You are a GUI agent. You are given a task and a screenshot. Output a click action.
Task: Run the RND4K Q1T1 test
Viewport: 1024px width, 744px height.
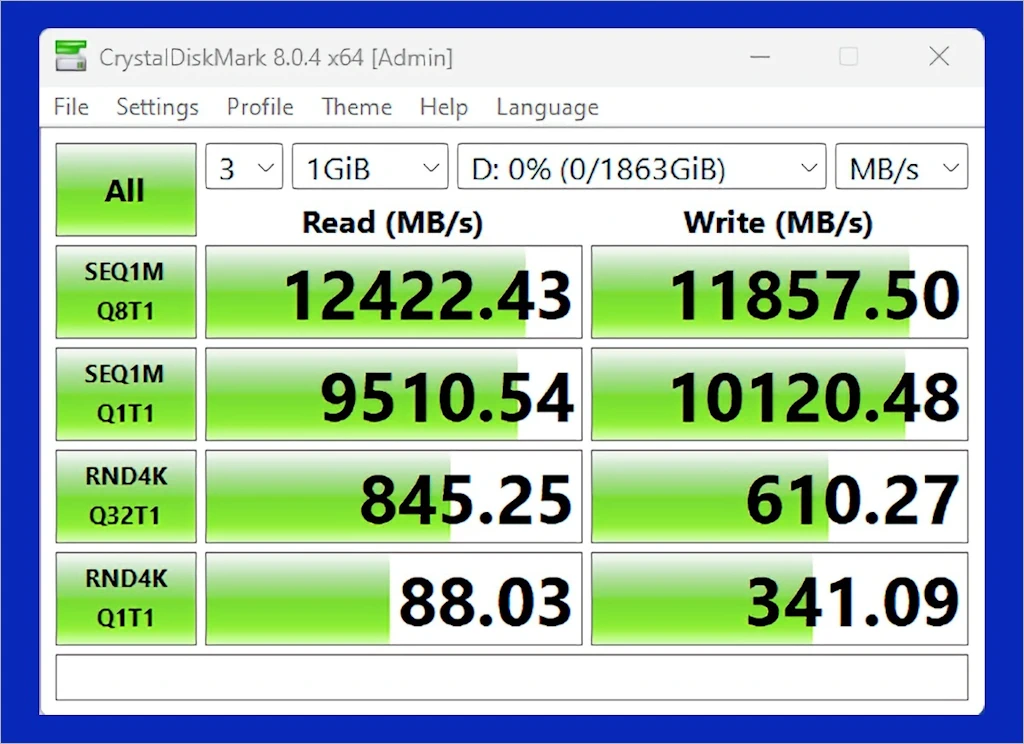(125, 598)
